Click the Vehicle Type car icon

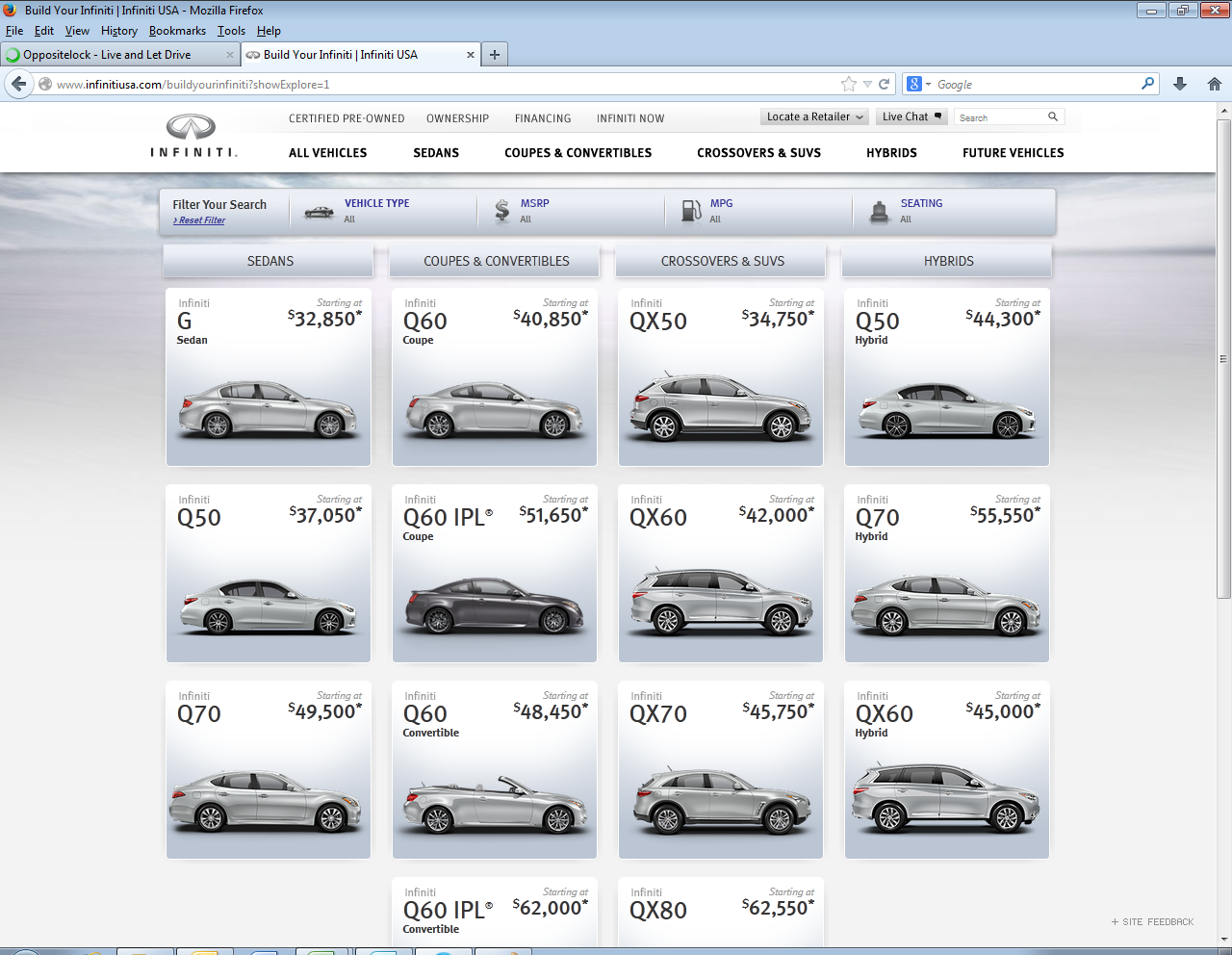(x=320, y=212)
